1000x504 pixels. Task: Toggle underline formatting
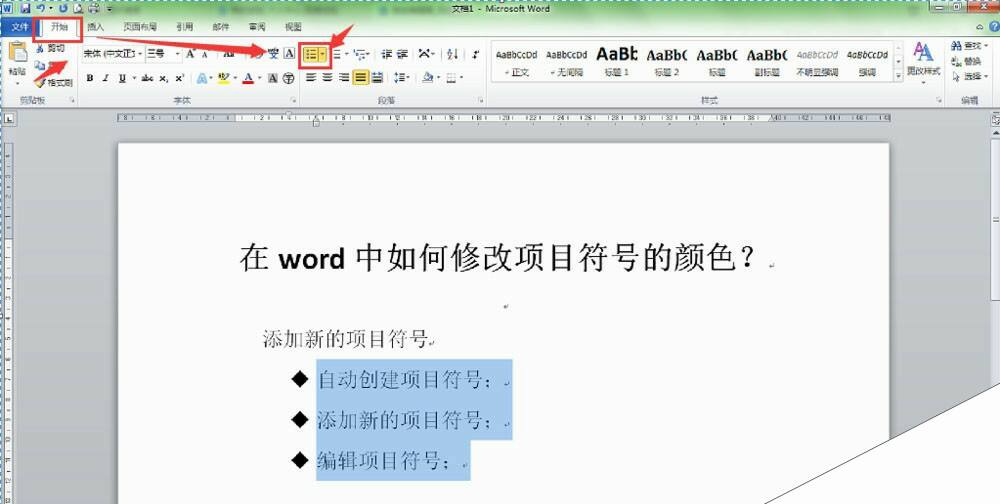[x=121, y=78]
